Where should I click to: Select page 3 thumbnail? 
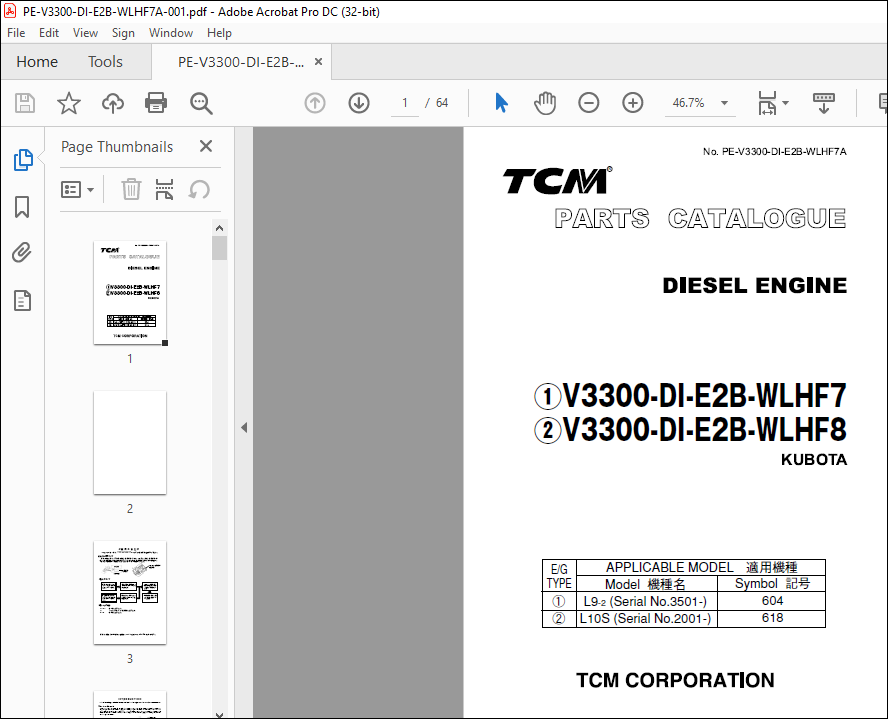coord(130,593)
